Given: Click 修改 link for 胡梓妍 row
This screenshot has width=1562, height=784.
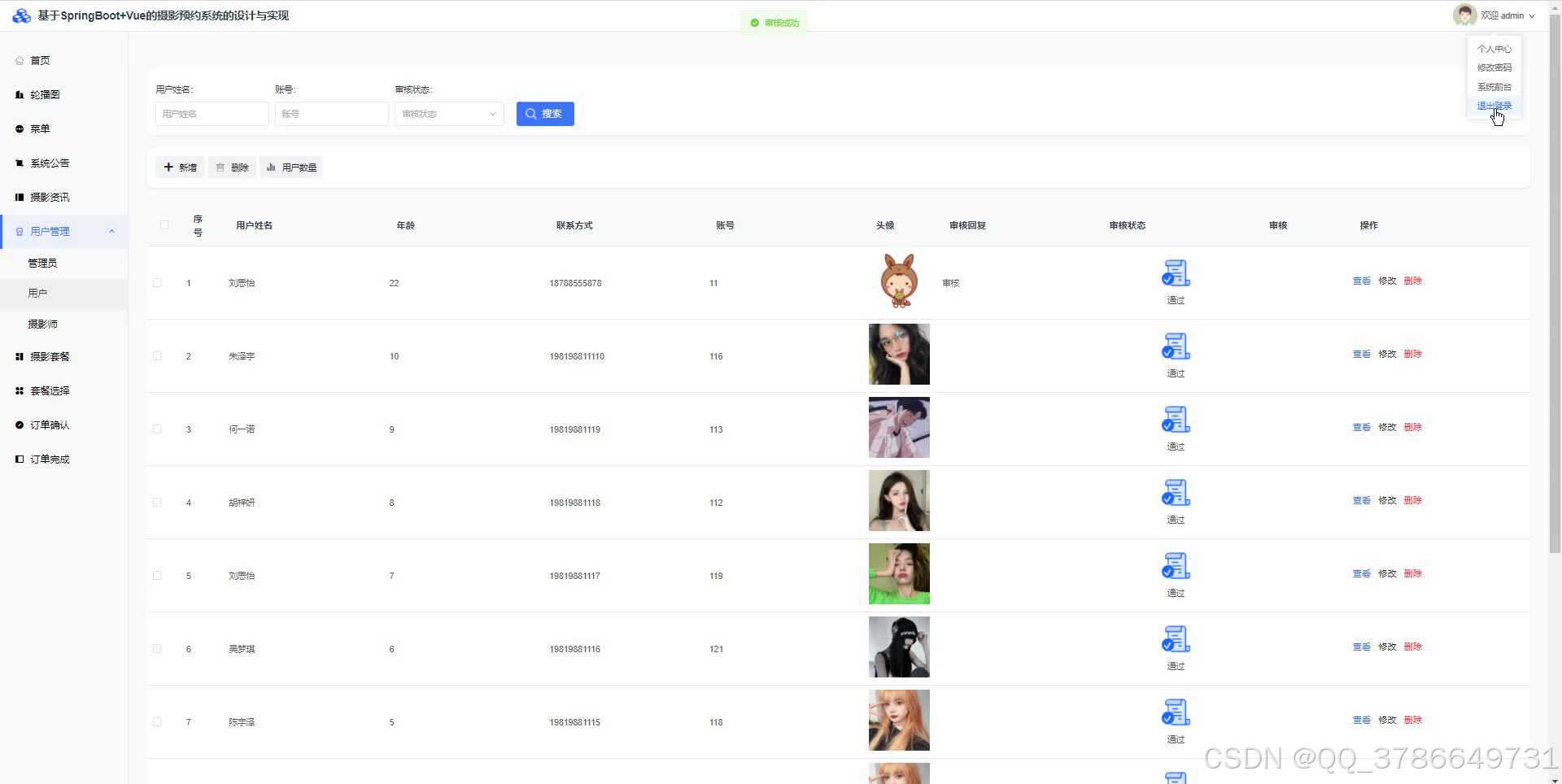Looking at the screenshot, I should pyautogui.click(x=1387, y=500).
